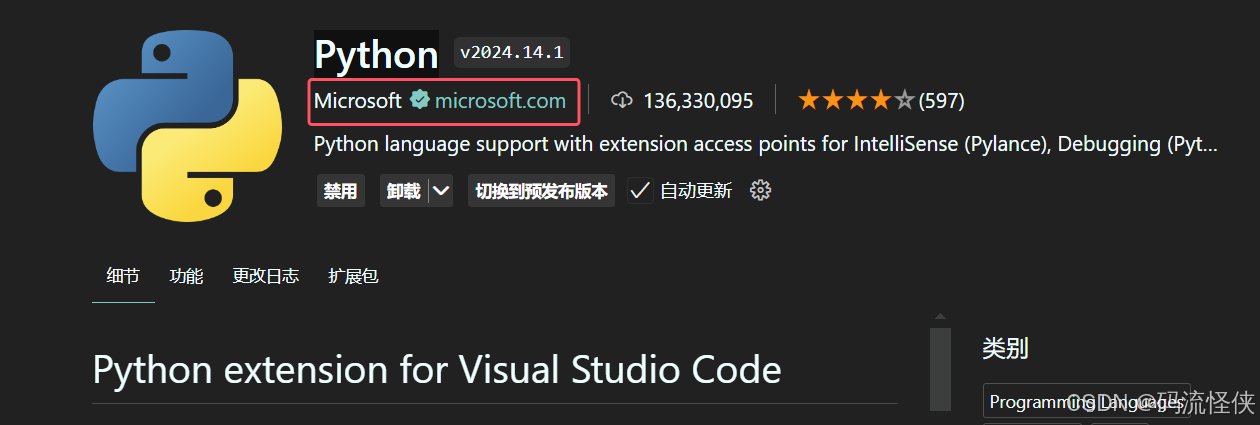Click the Microsoft publisher name

[357, 100]
